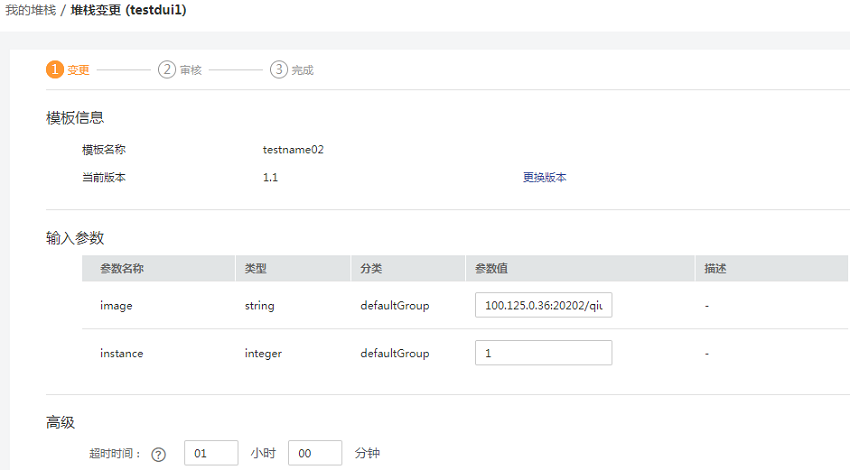Click the string type cell
Image resolution: width=850 pixels, height=470 pixels.
(259, 306)
